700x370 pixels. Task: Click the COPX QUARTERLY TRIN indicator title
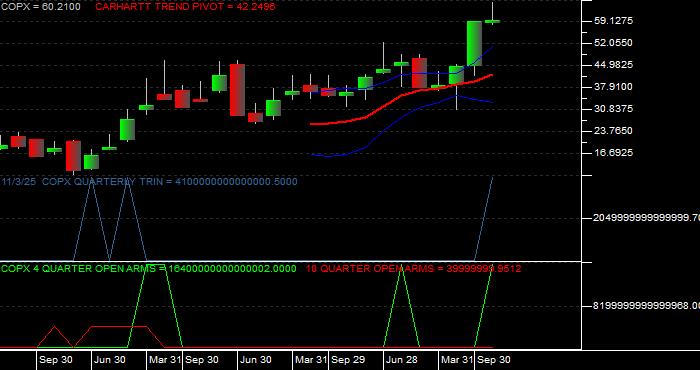[x=150, y=182]
